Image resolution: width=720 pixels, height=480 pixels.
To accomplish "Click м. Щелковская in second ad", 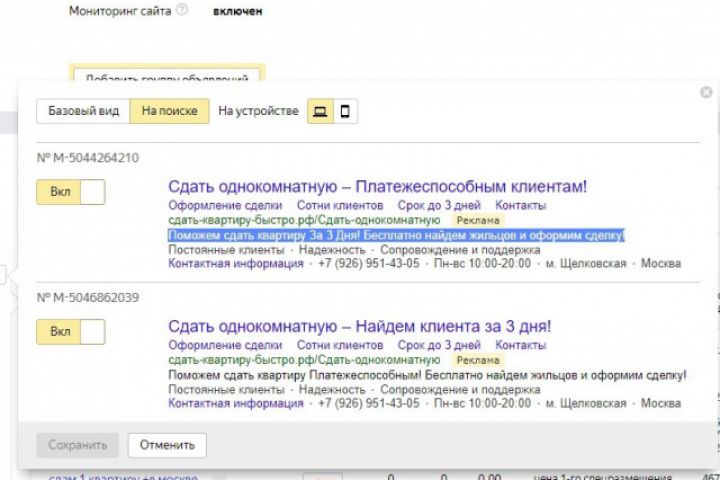I will click(585, 403).
